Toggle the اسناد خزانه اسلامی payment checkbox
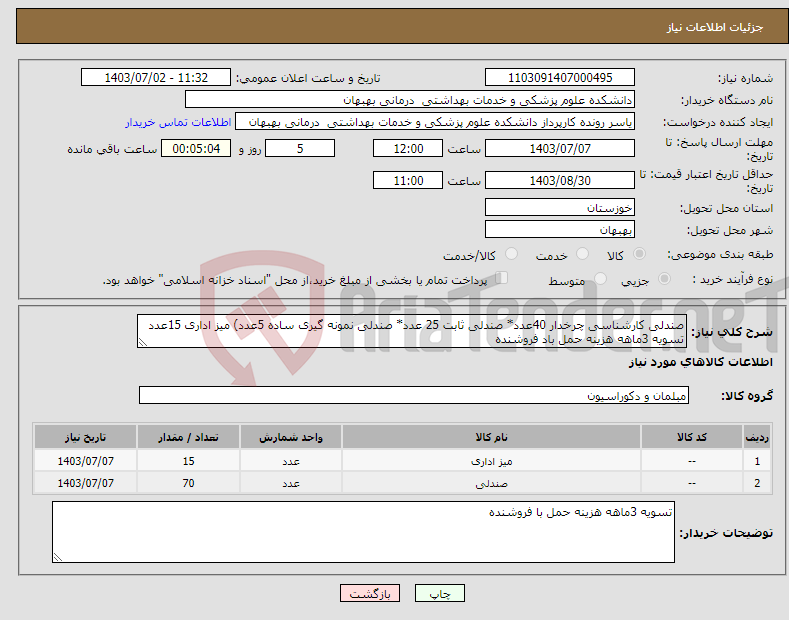The width and height of the screenshot is (789, 620). (502, 278)
